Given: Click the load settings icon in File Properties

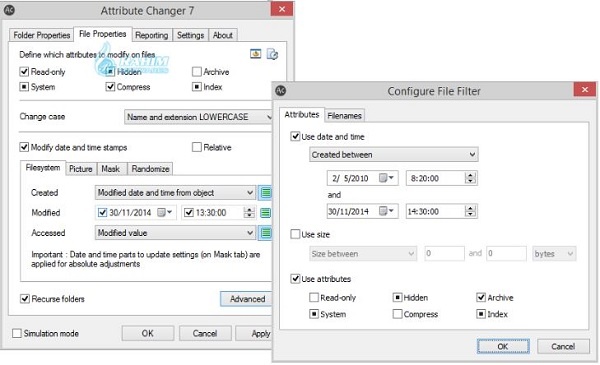Looking at the screenshot, I should point(256,54).
